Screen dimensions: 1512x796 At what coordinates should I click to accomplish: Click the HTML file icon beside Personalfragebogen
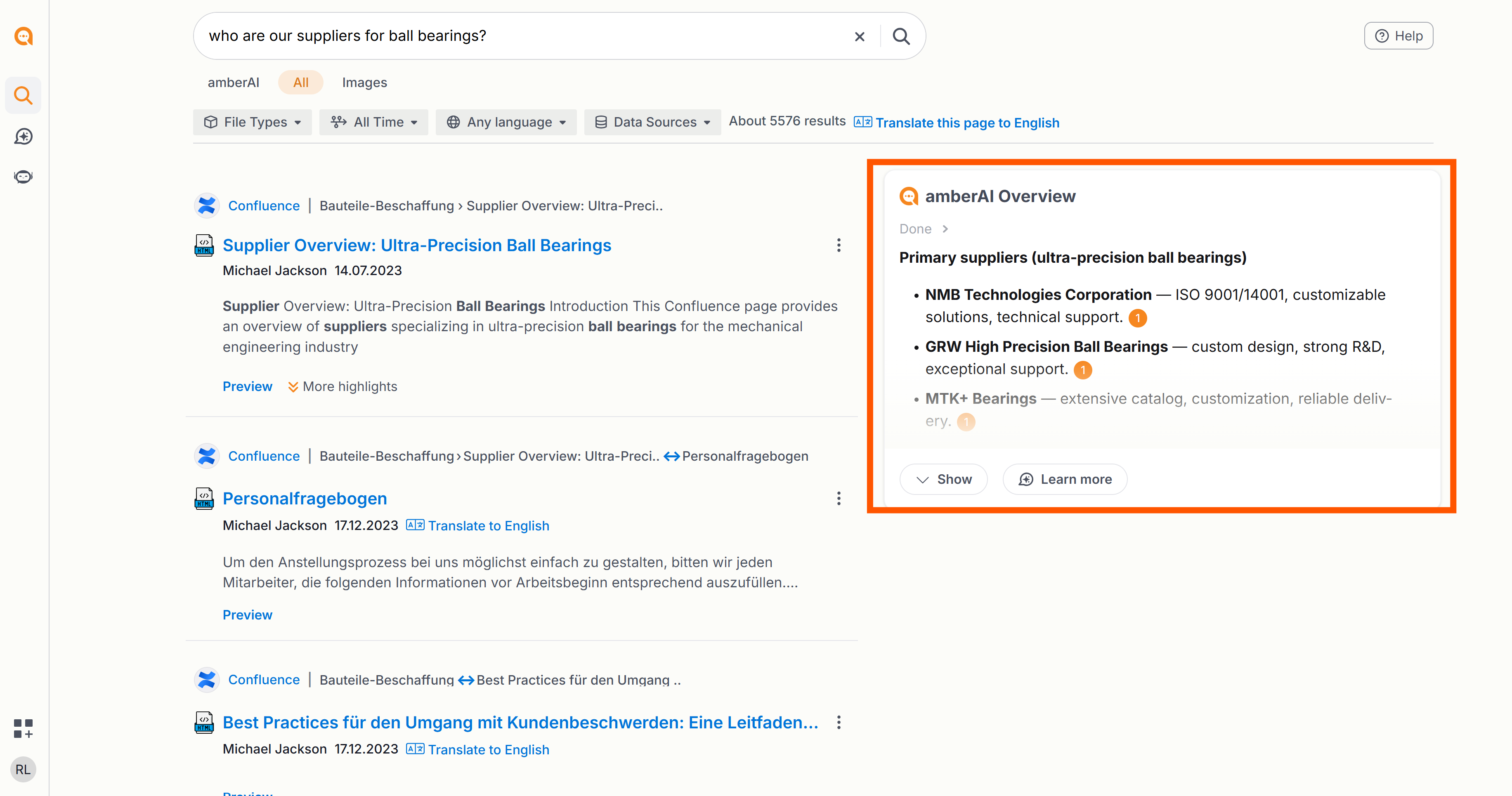tap(204, 499)
